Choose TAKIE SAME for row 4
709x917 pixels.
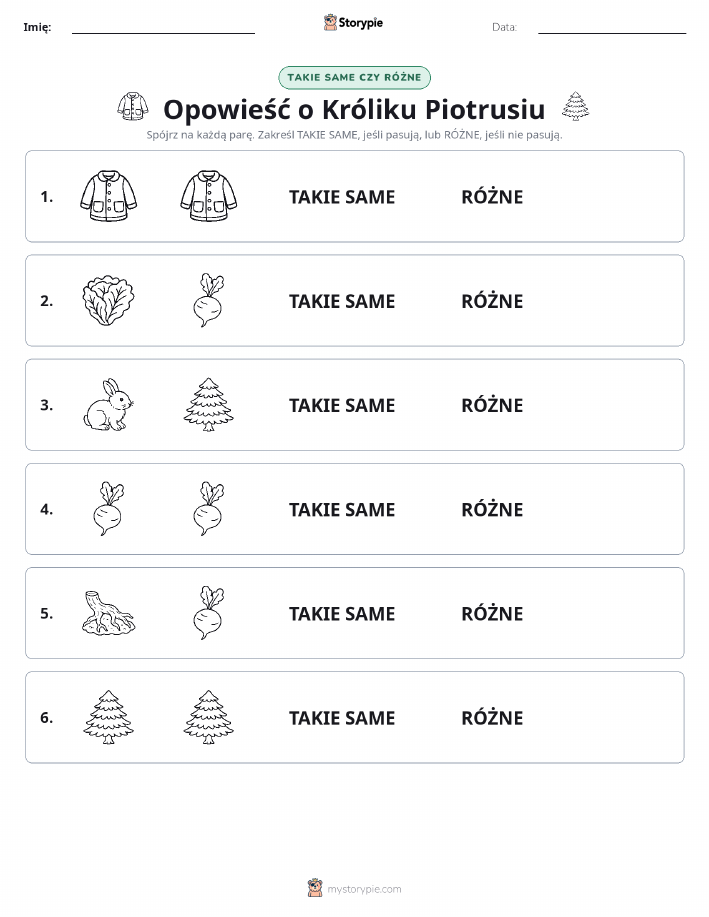point(342,509)
